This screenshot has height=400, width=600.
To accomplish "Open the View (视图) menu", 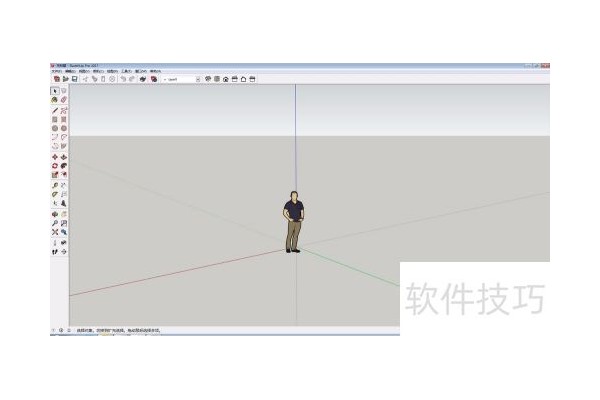I will (x=84, y=71).
